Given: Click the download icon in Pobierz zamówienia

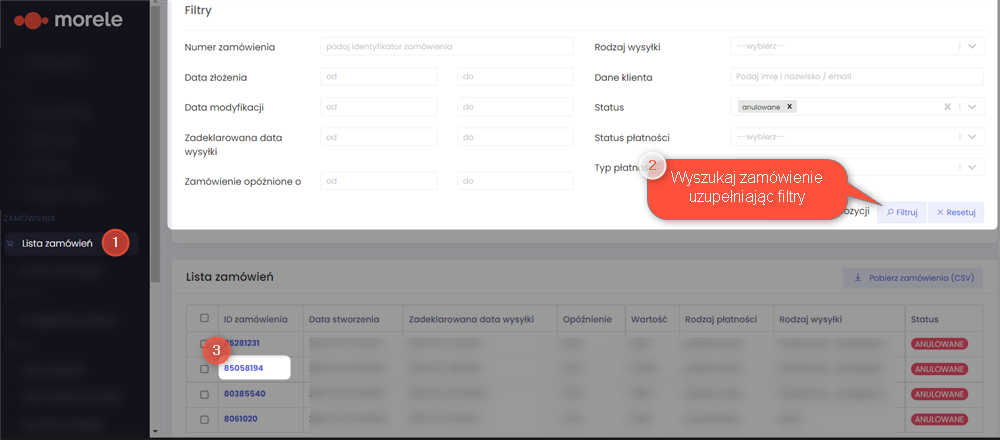Looking at the screenshot, I should click(x=858, y=278).
